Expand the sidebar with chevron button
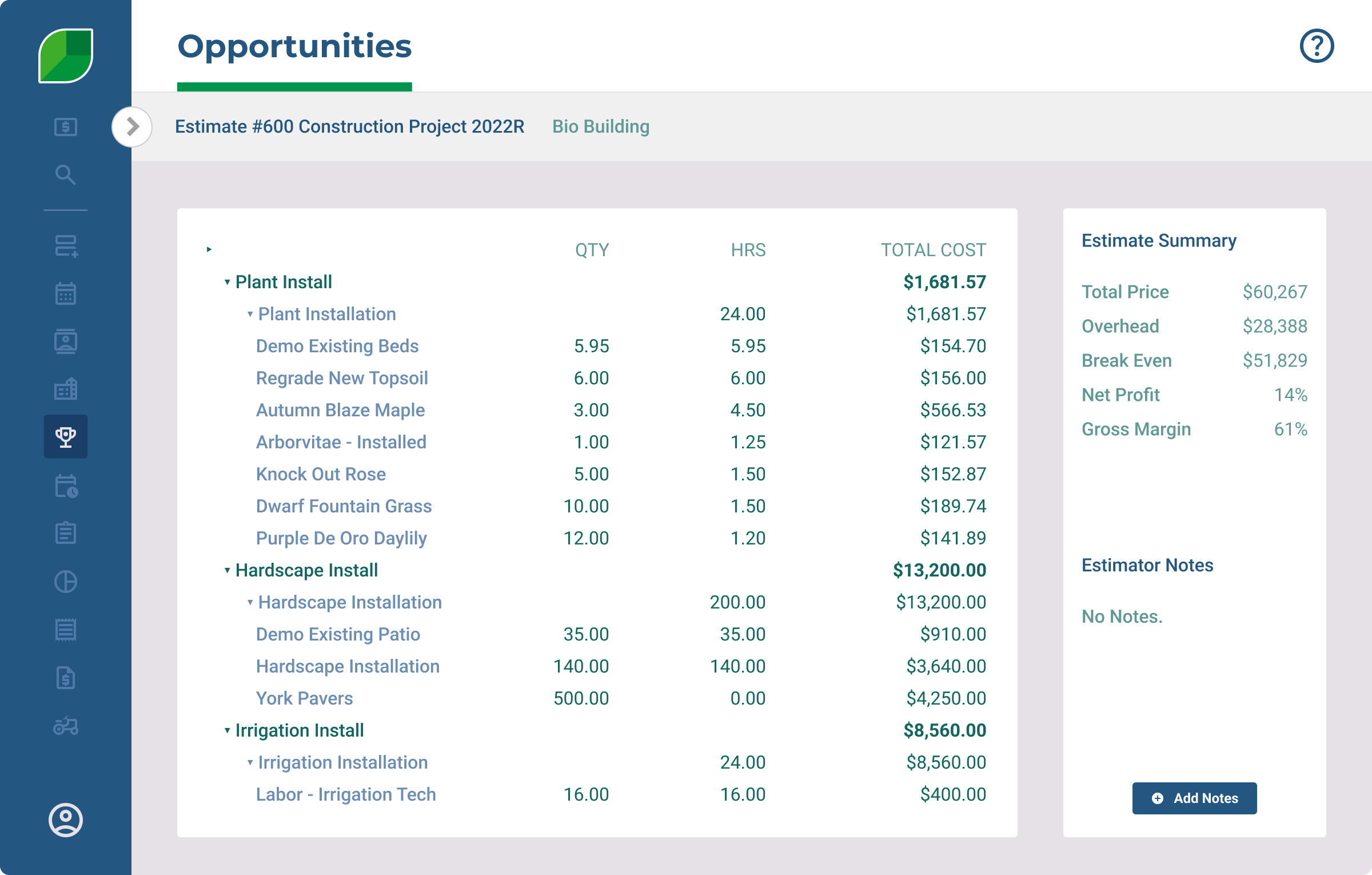 tap(132, 127)
